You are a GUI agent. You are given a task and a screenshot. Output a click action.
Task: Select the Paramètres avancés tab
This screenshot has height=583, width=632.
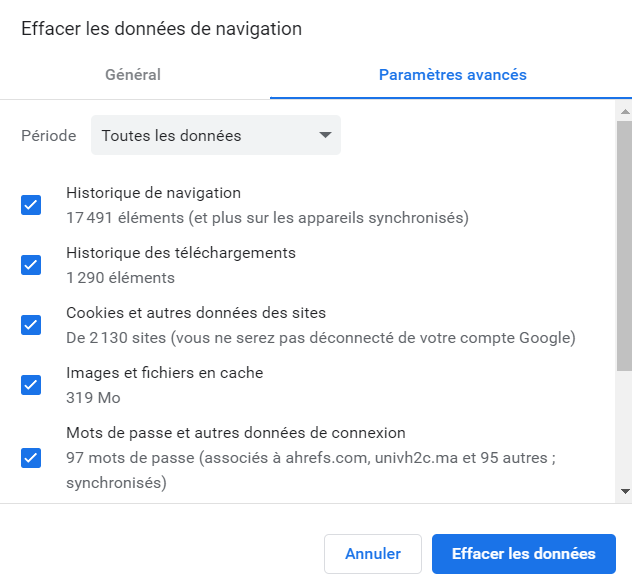tap(452, 75)
